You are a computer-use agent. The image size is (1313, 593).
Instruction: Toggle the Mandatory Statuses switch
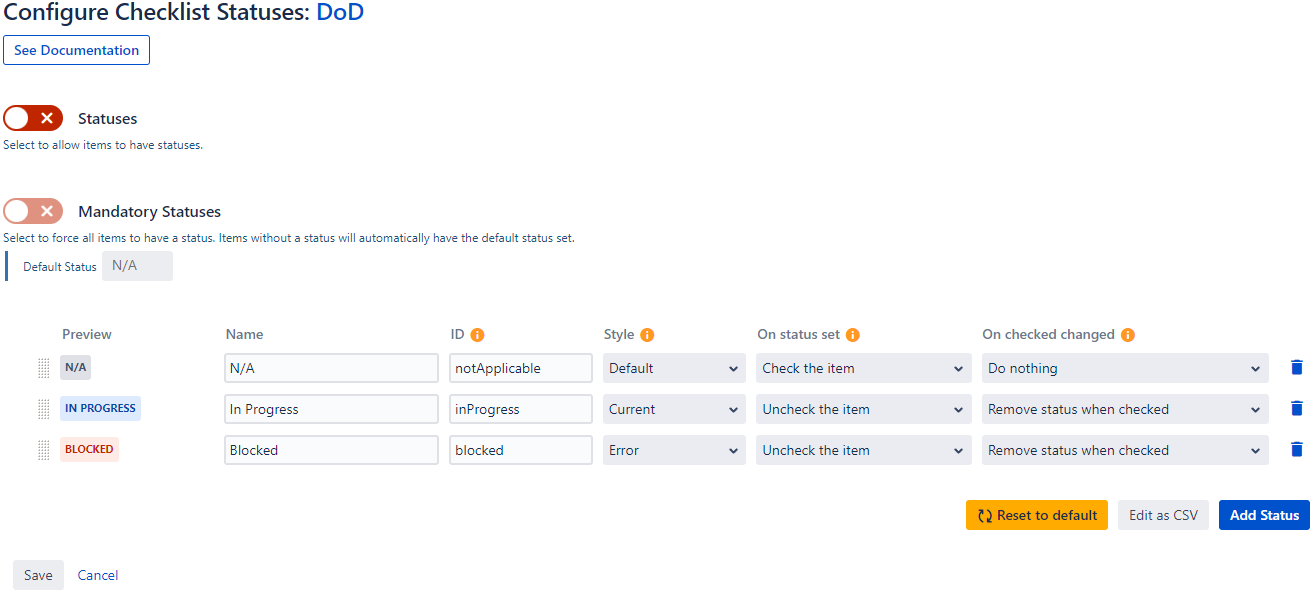click(33, 211)
